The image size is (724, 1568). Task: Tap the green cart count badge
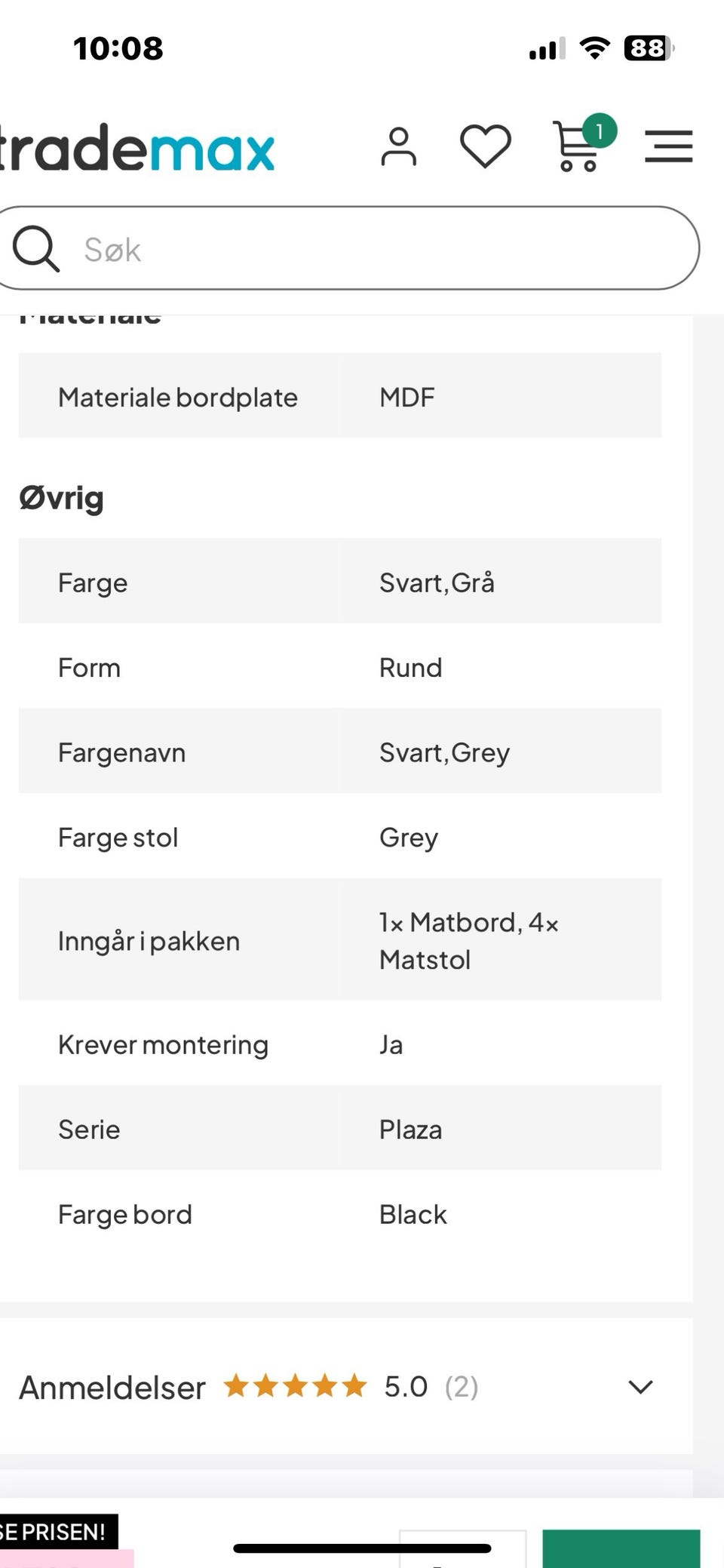point(600,132)
